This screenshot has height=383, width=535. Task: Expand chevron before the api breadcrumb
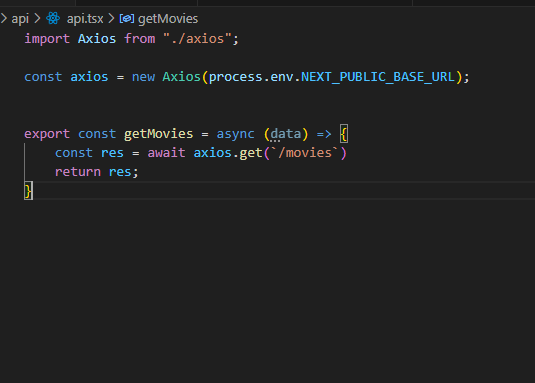click(3, 18)
